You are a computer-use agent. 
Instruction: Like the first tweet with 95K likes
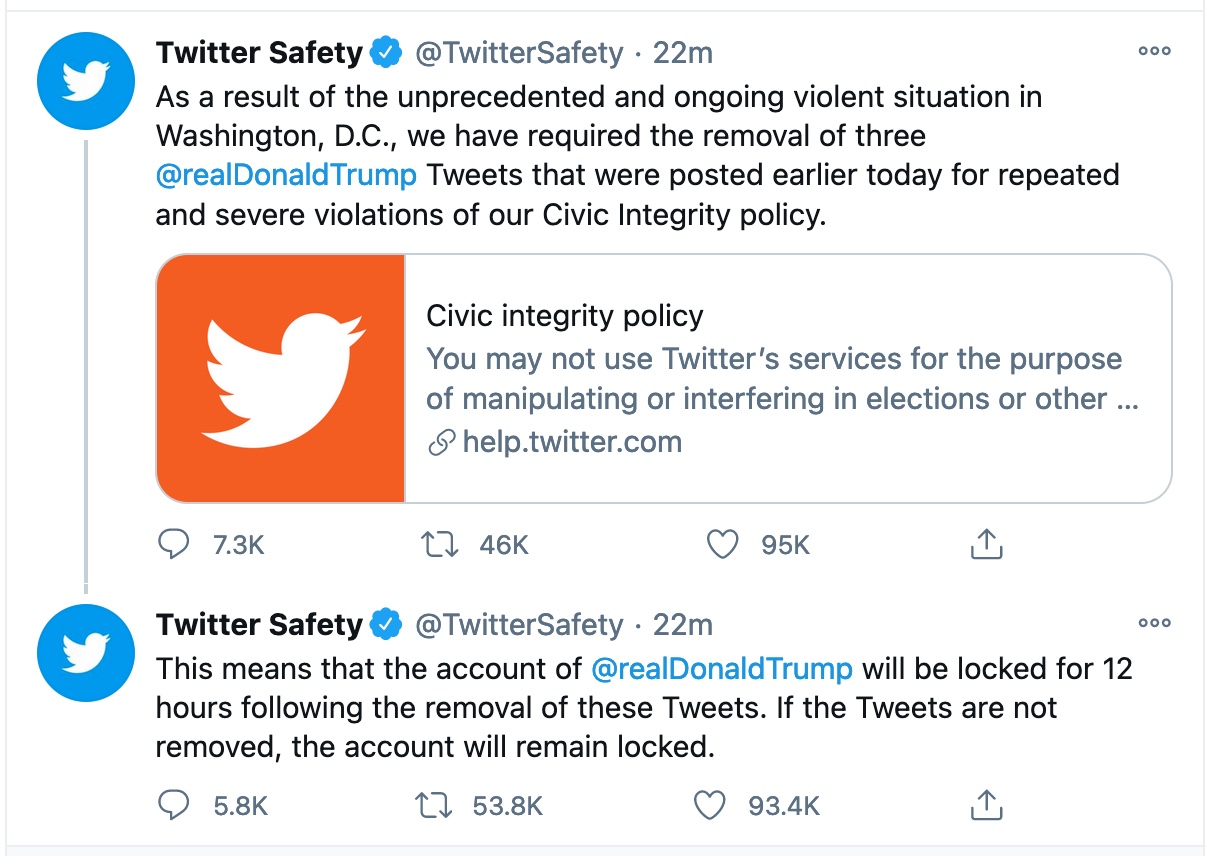coord(722,545)
